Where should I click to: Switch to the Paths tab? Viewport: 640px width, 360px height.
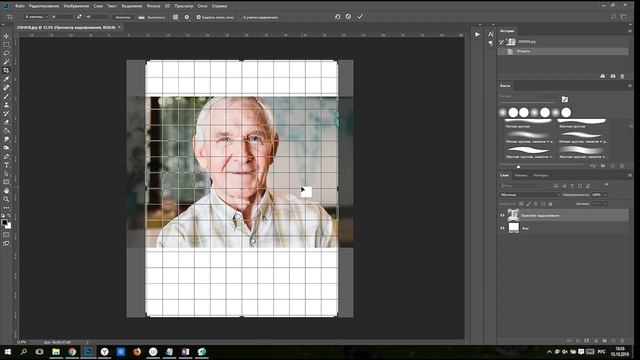click(541, 176)
